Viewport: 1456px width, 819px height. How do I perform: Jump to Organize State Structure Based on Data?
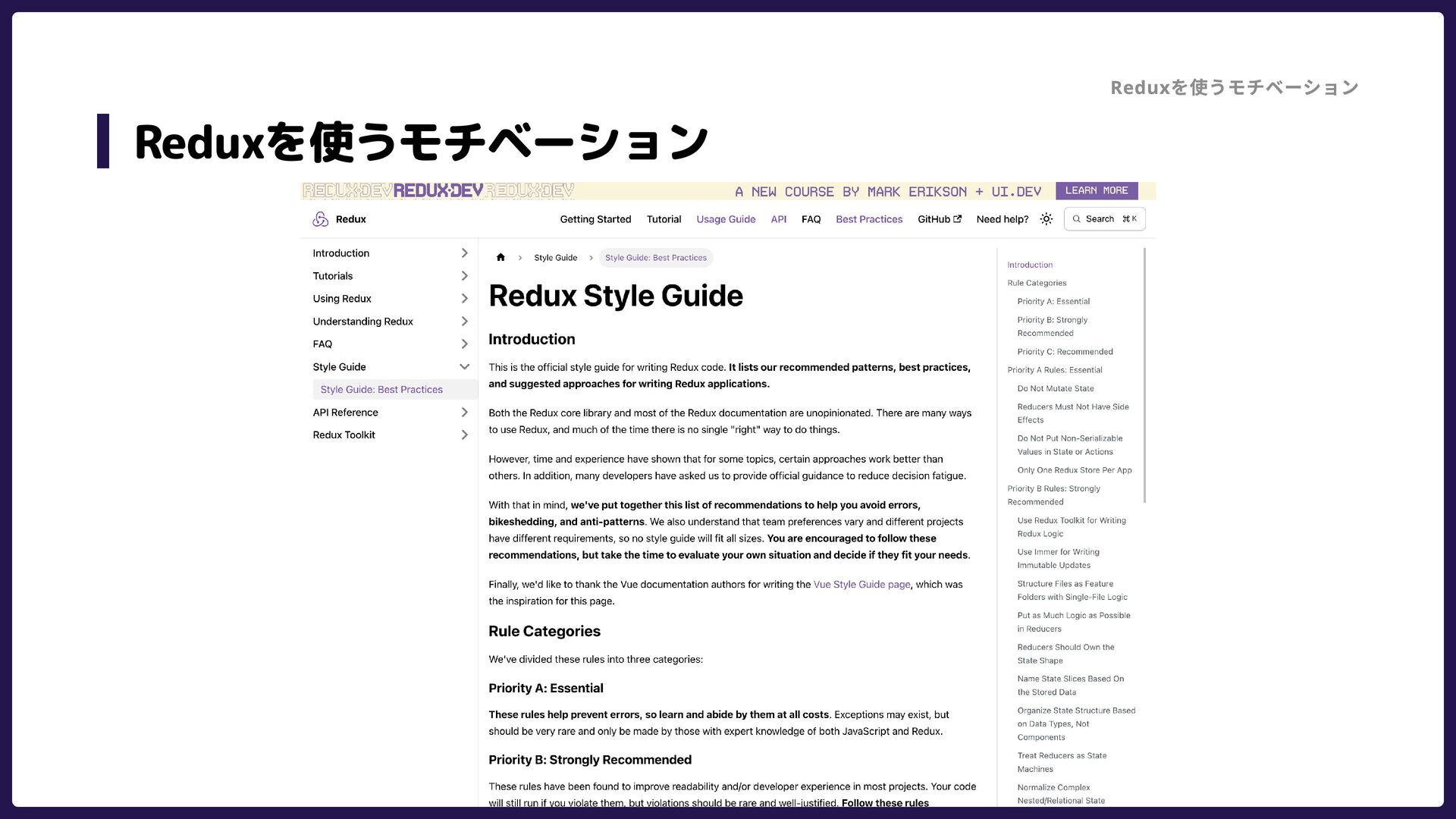(x=1076, y=724)
